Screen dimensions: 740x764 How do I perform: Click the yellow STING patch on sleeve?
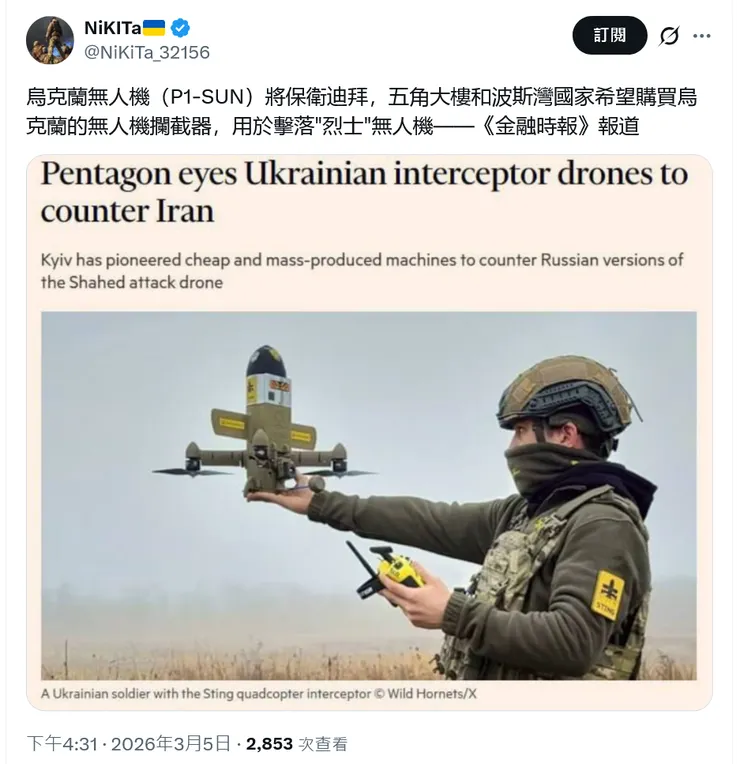coord(607,594)
